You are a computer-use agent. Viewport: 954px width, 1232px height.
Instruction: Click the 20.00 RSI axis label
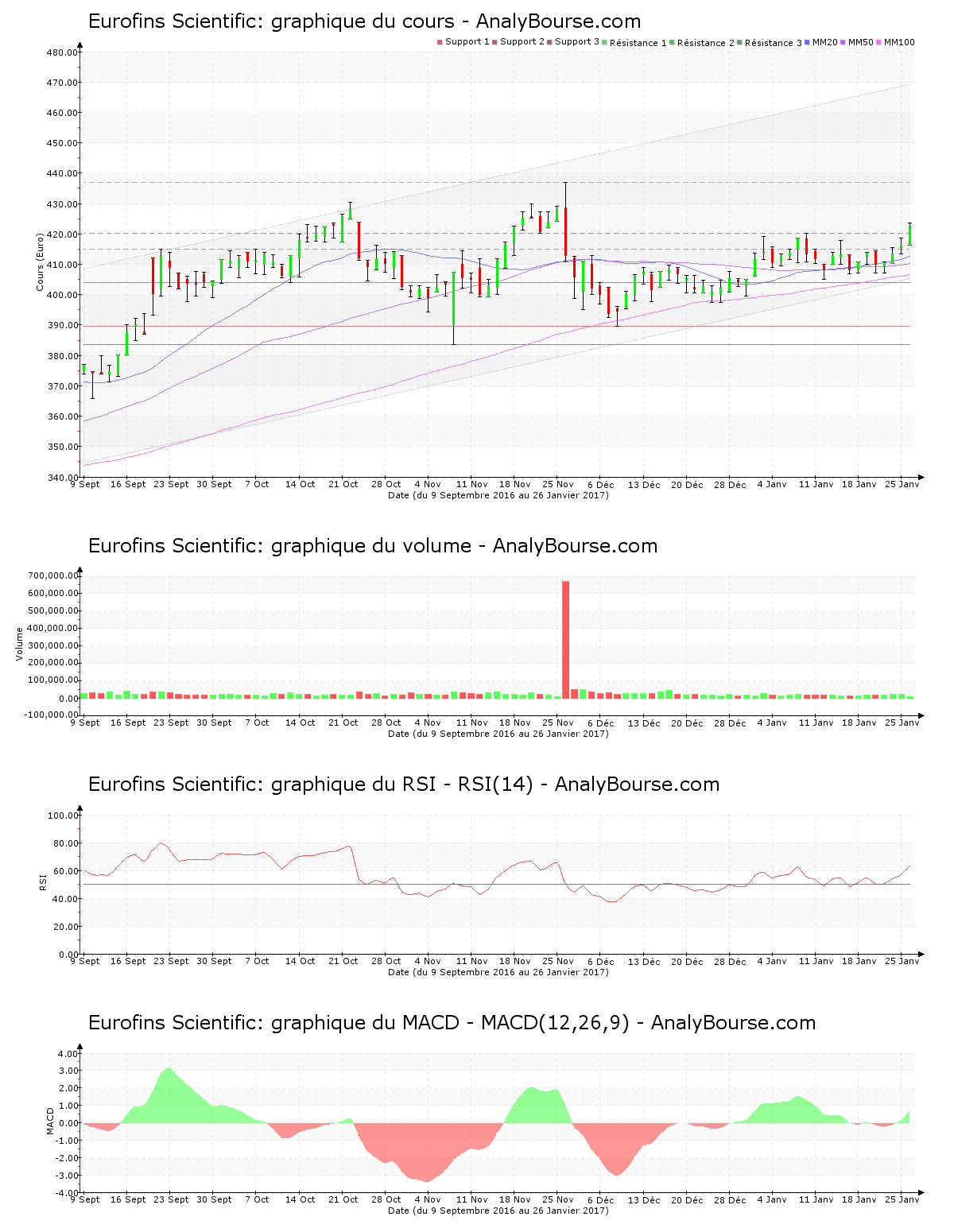tap(64, 927)
